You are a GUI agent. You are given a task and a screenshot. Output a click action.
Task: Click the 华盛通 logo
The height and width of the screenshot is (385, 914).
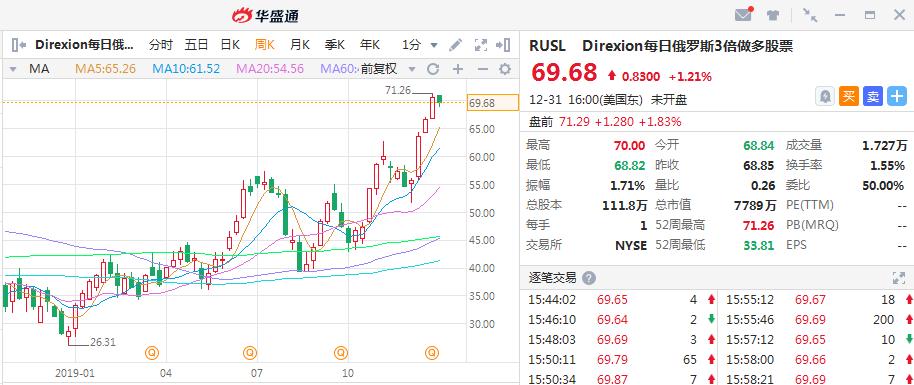point(265,16)
